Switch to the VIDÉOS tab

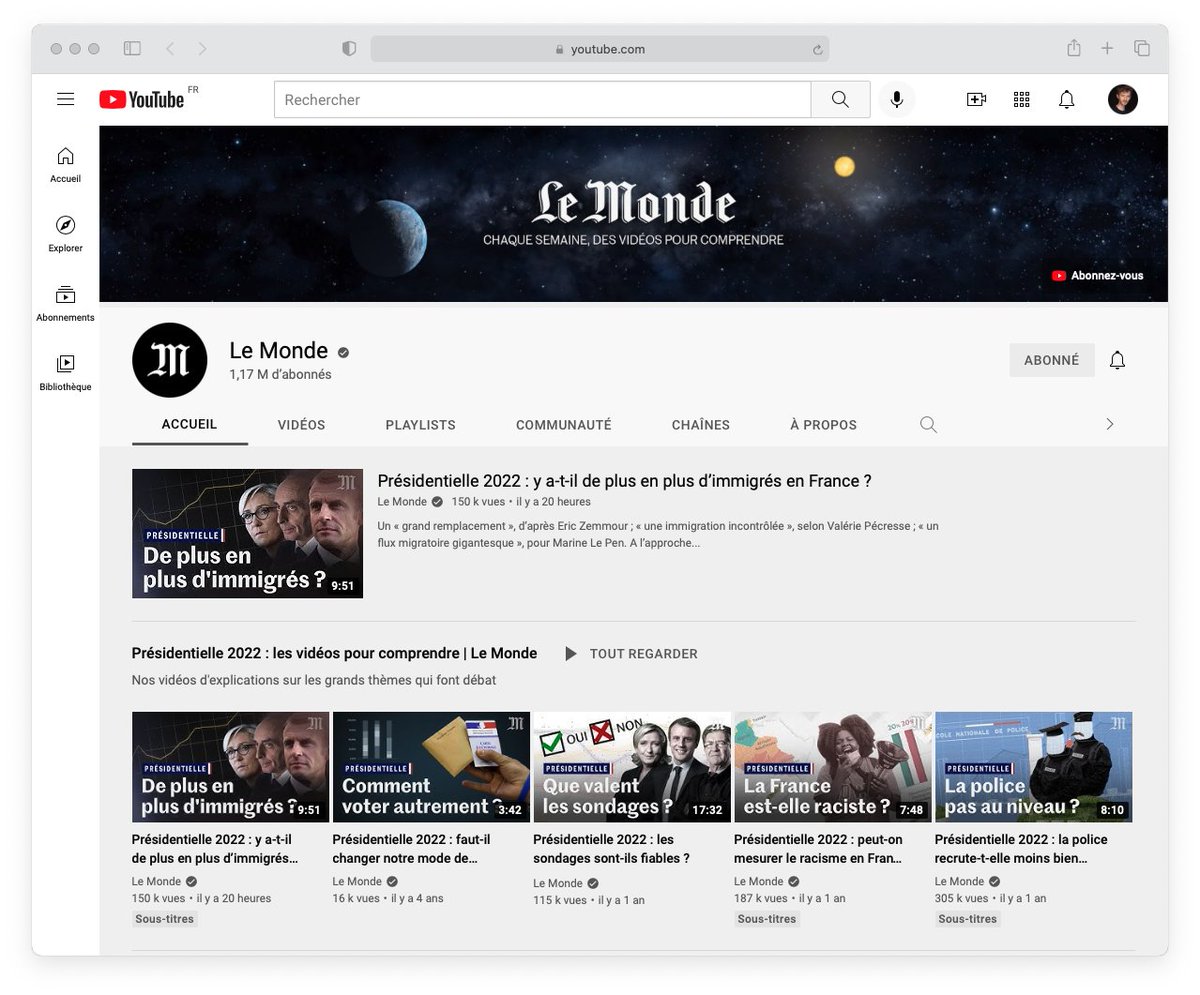301,425
